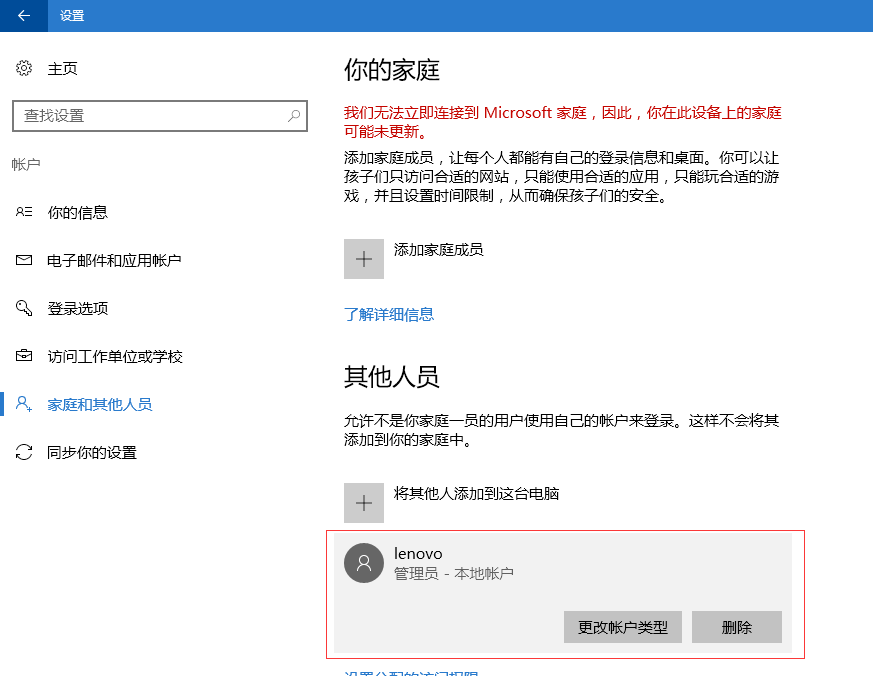Click the briefcase icon for 访问工作单位或学校

tap(25, 357)
